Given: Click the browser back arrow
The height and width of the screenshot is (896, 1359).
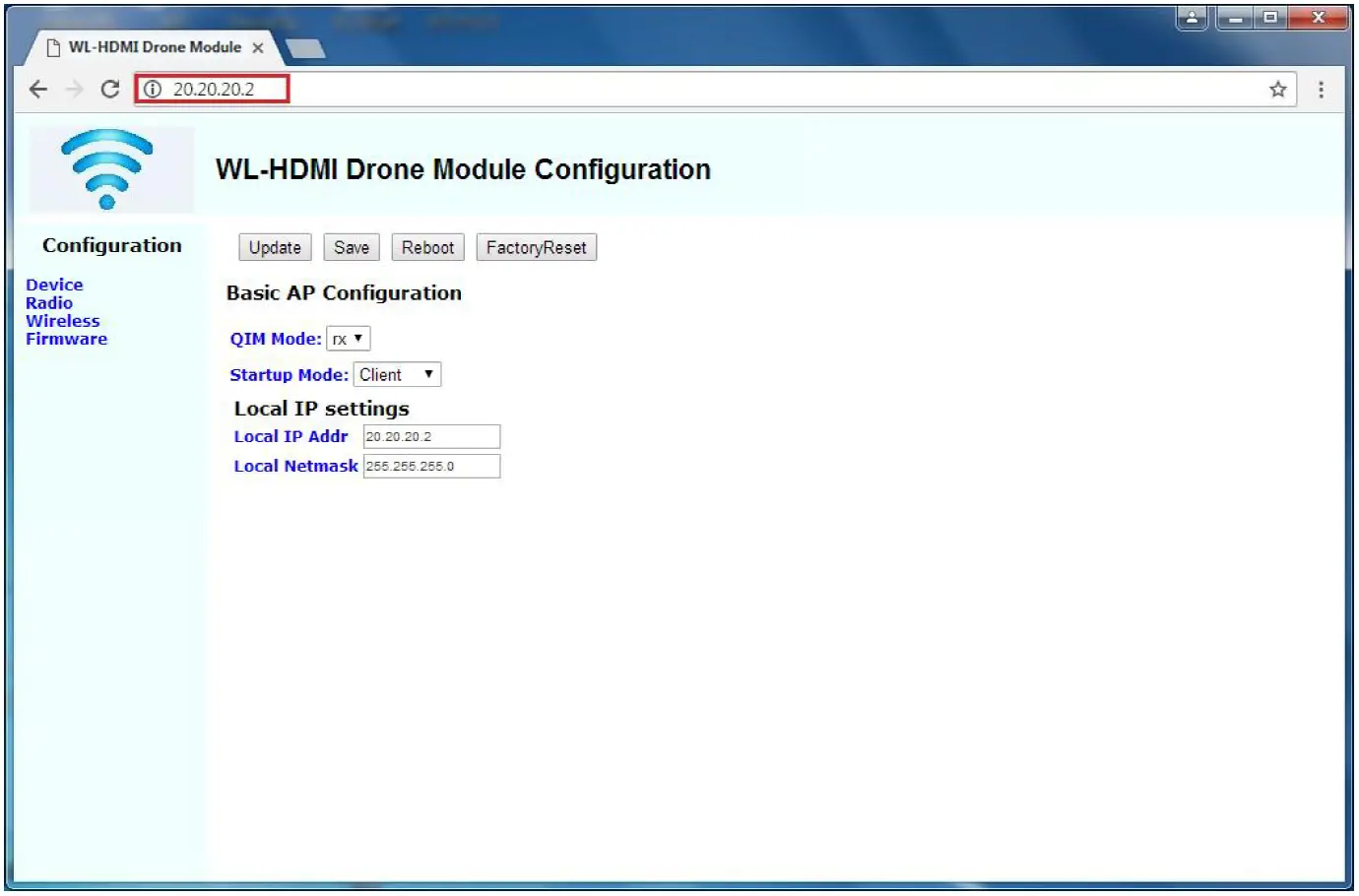Looking at the screenshot, I should [38, 90].
